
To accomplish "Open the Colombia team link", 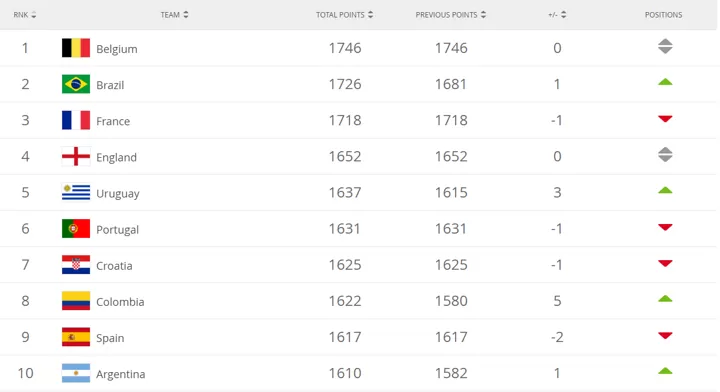I will (120, 302).
